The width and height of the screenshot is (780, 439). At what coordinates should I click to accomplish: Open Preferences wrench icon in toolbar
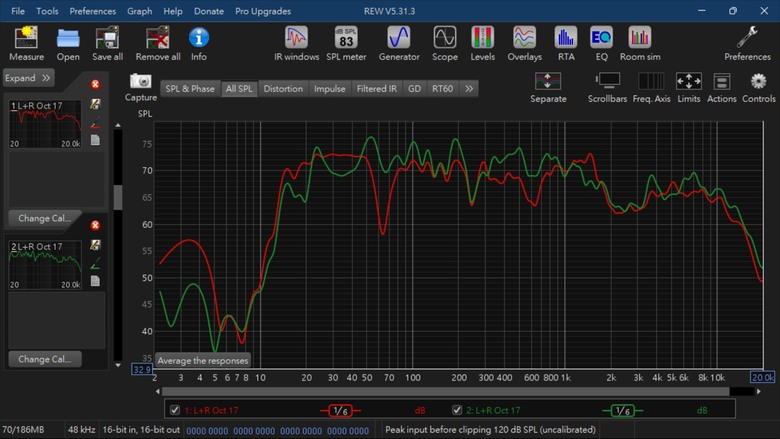point(747,38)
